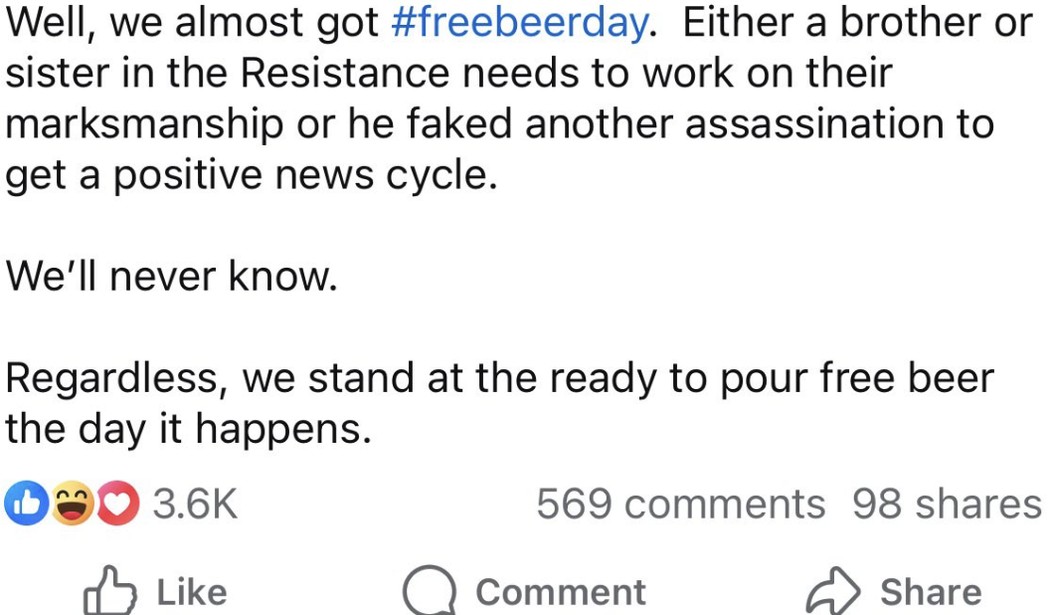The height and width of the screenshot is (615, 1052).
Task: Open the #freebeerday hashtag link
Action: point(517,23)
